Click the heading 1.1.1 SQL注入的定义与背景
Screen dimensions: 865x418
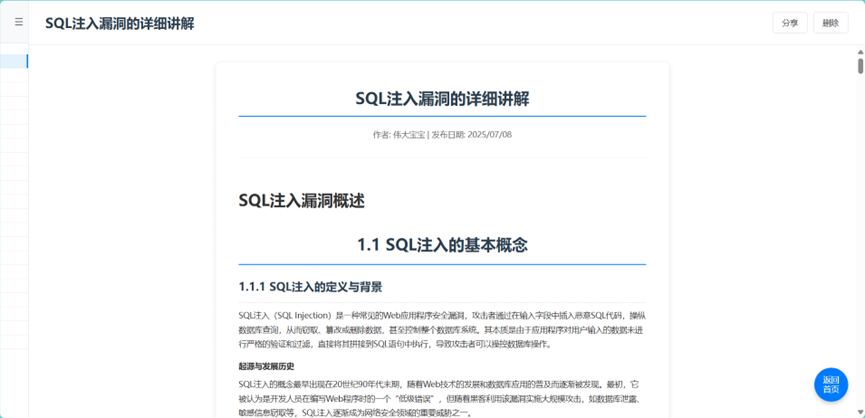pos(311,287)
